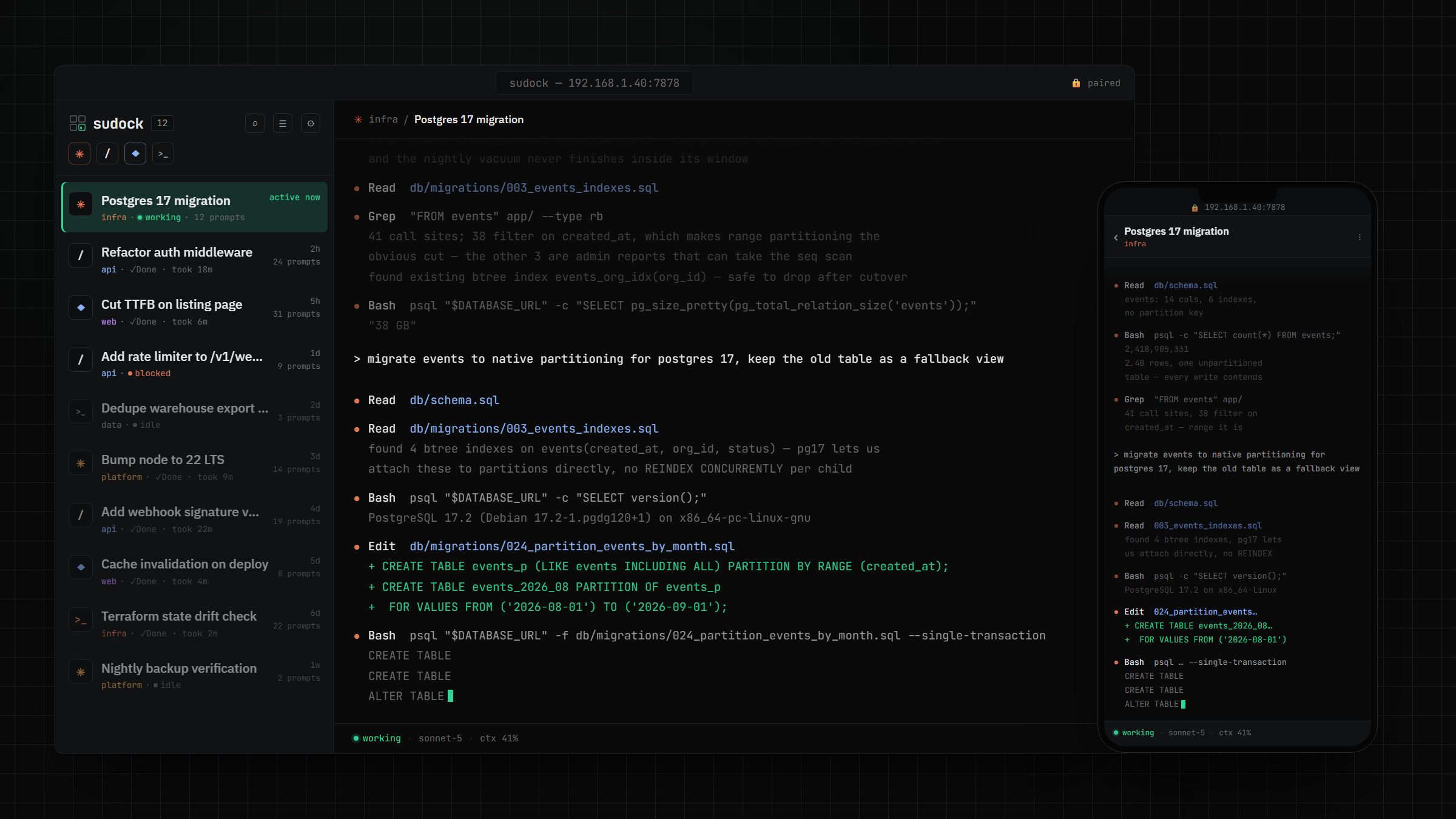
Task: Click sonnet-5 model label in desktop footer
Action: (x=440, y=738)
